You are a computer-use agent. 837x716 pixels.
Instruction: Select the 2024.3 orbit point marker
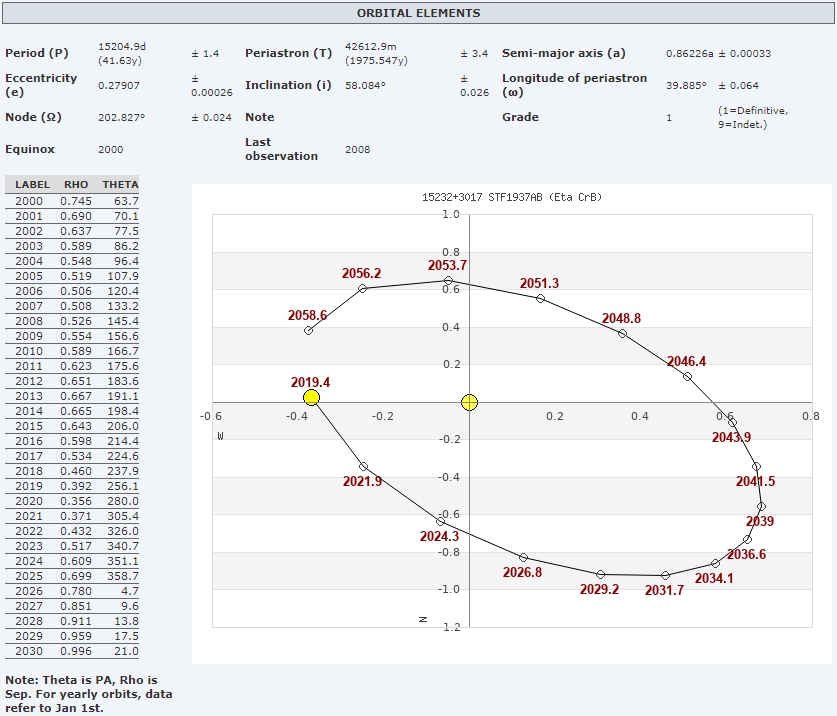[x=440, y=522]
